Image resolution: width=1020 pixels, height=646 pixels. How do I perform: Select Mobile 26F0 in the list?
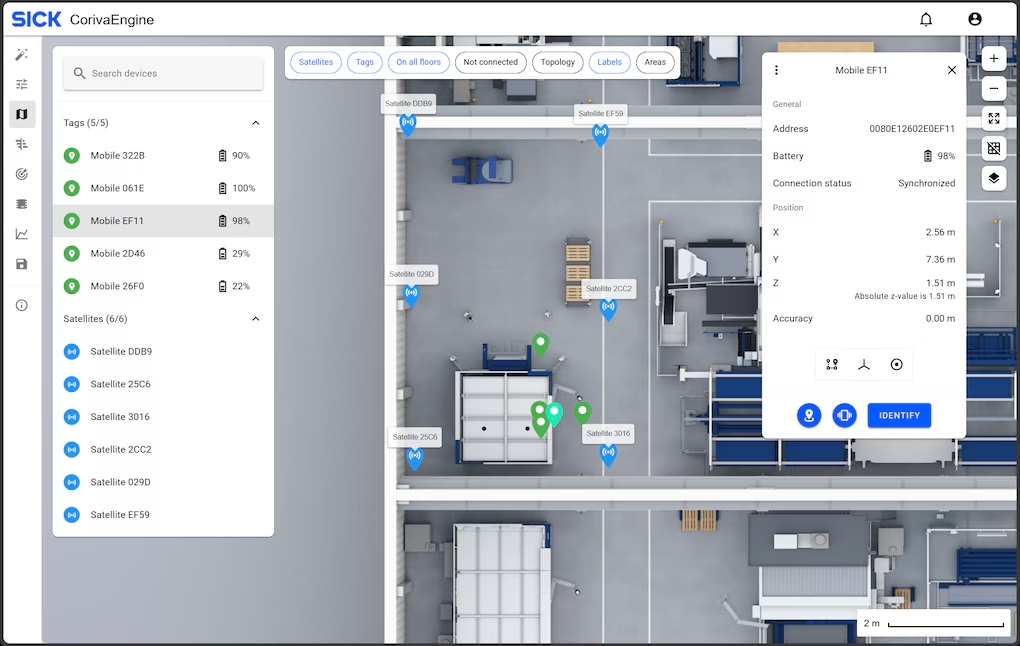point(163,286)
